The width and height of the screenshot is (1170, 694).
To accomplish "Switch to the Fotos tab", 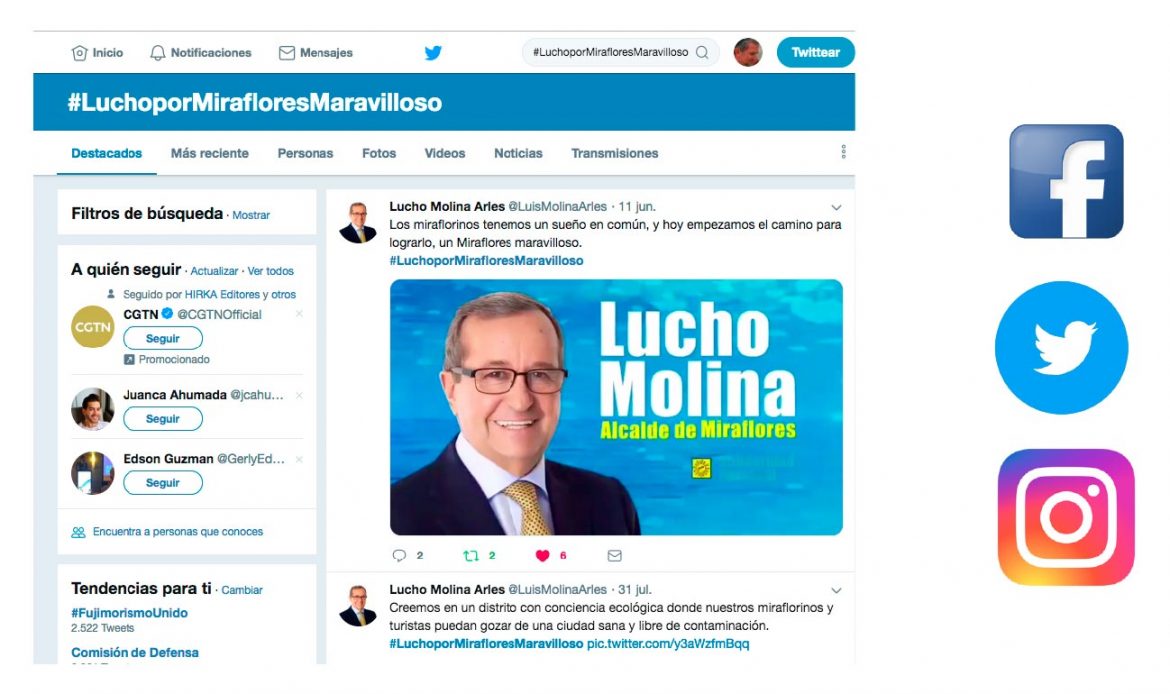I will coord(379,153).
